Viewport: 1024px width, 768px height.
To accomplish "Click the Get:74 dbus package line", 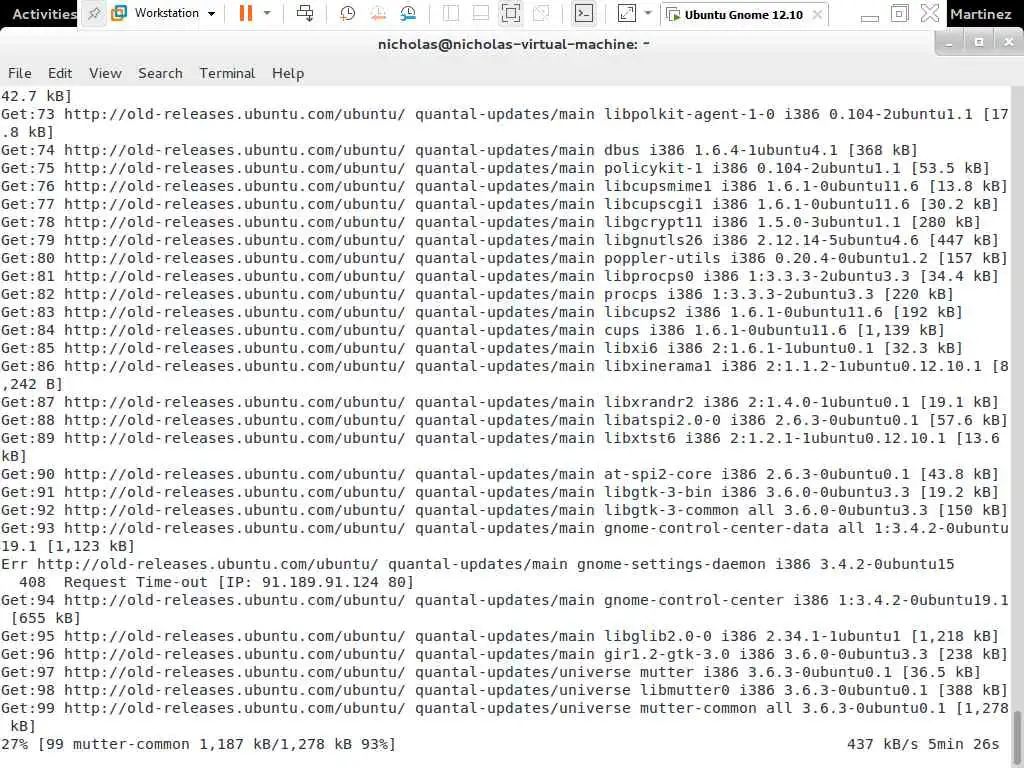I will tap(459, 150).
